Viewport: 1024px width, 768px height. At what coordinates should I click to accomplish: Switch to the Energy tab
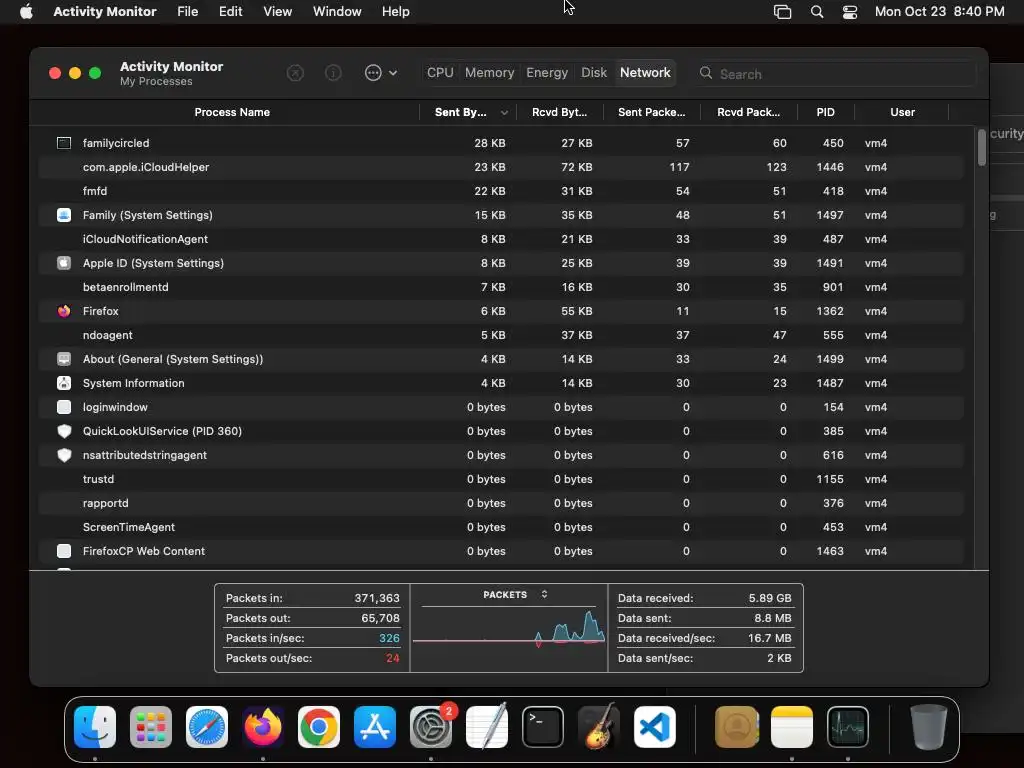point(547,72)
